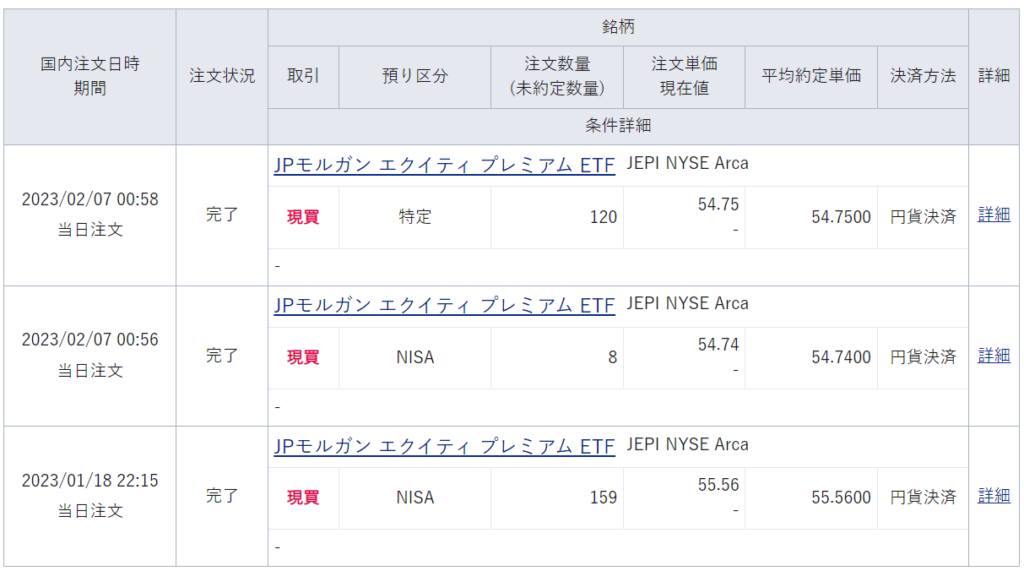Select the 銘柄 header cell

618,27
